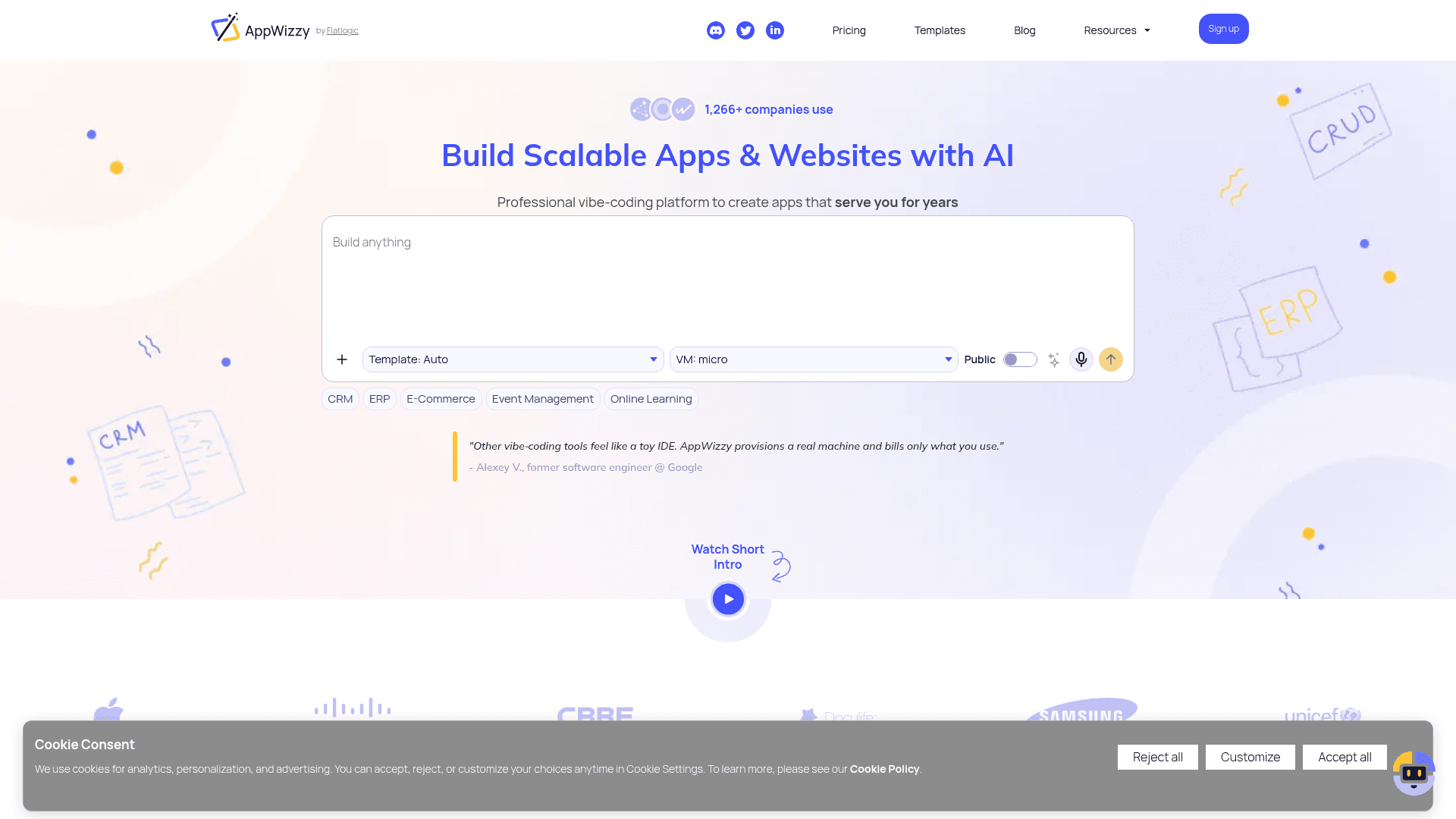This screenshot has width=1456, height=819.
Task: Click the Watch Short Intro label
Action: tap(727, 557)
